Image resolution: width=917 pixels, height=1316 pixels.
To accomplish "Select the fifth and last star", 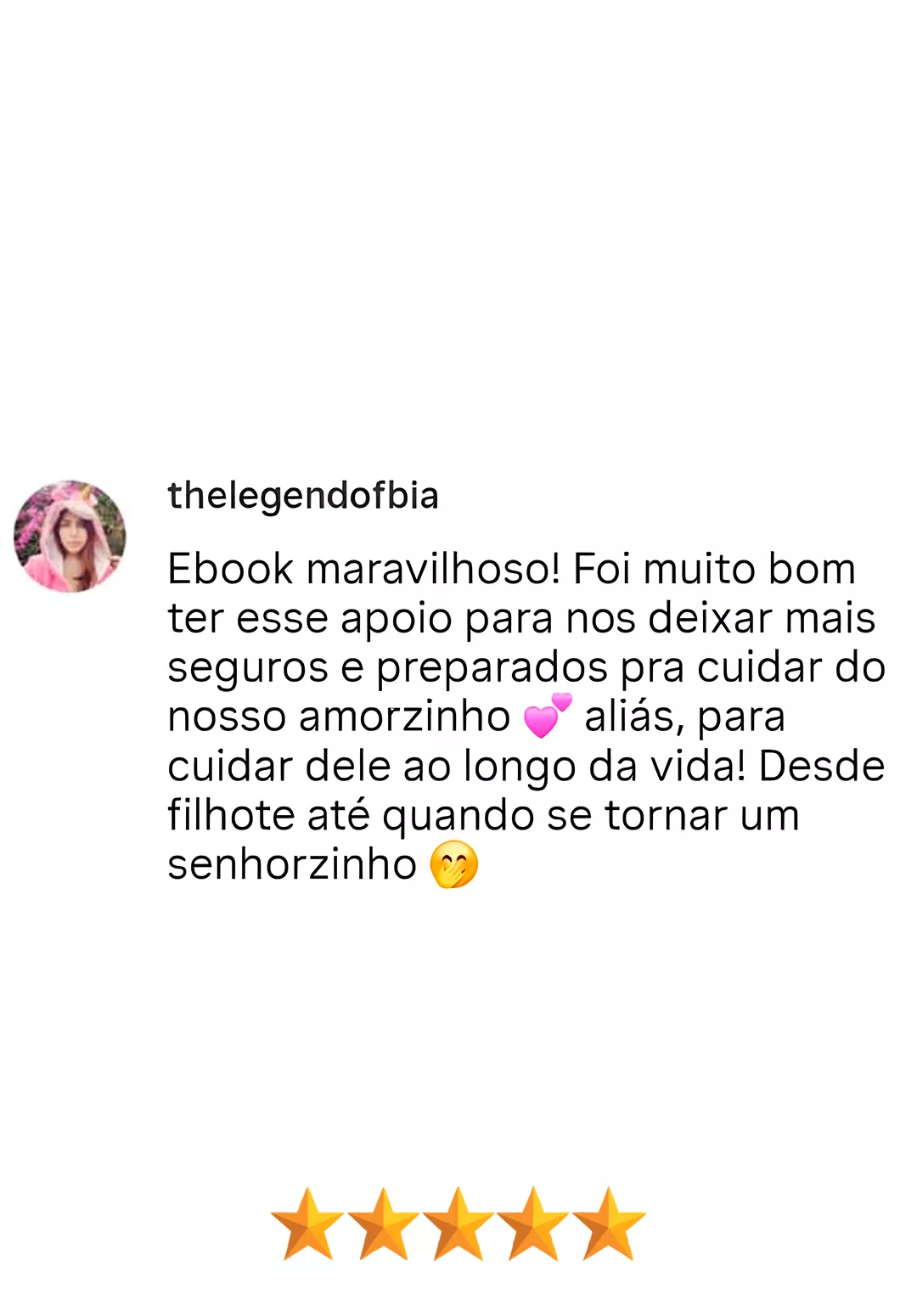I will point(609,1223).
